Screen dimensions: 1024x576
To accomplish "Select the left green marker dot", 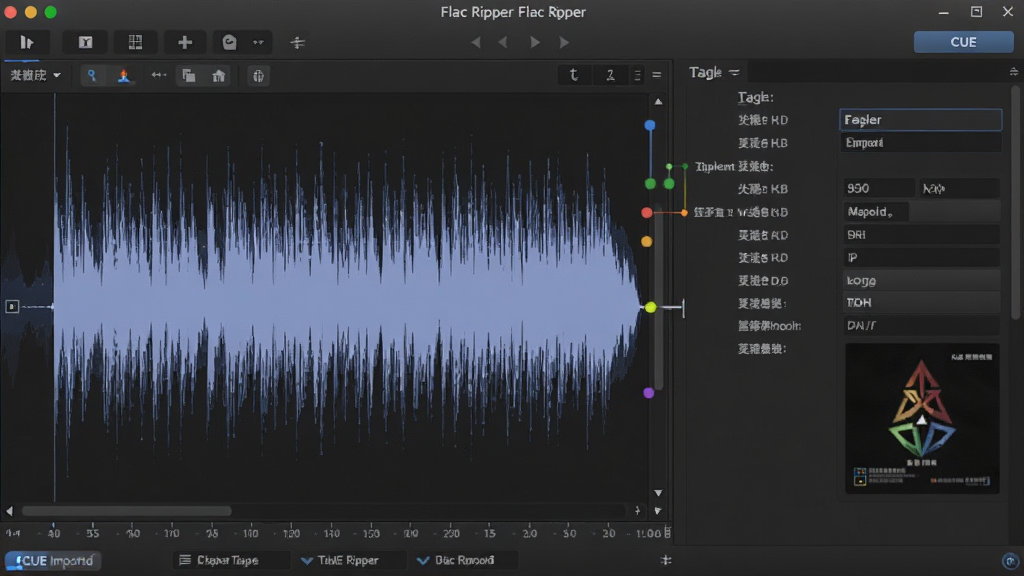I will tap(650, 184).
